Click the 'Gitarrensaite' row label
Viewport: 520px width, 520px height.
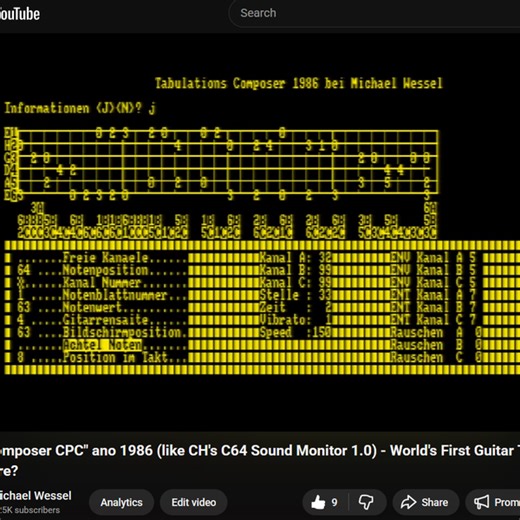click(x=105, y=320)
